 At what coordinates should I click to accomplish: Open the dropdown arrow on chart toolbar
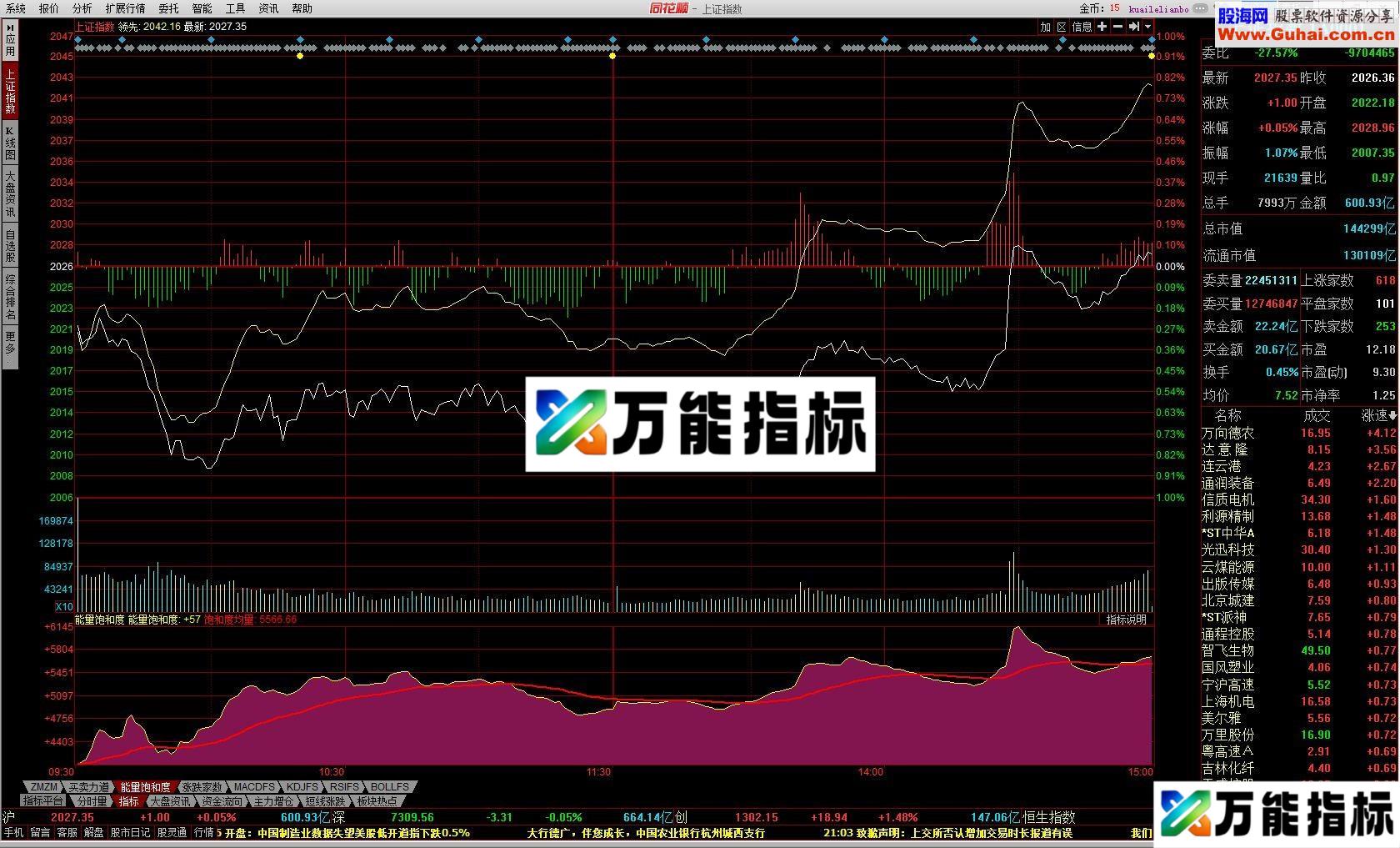(1147, 27)
